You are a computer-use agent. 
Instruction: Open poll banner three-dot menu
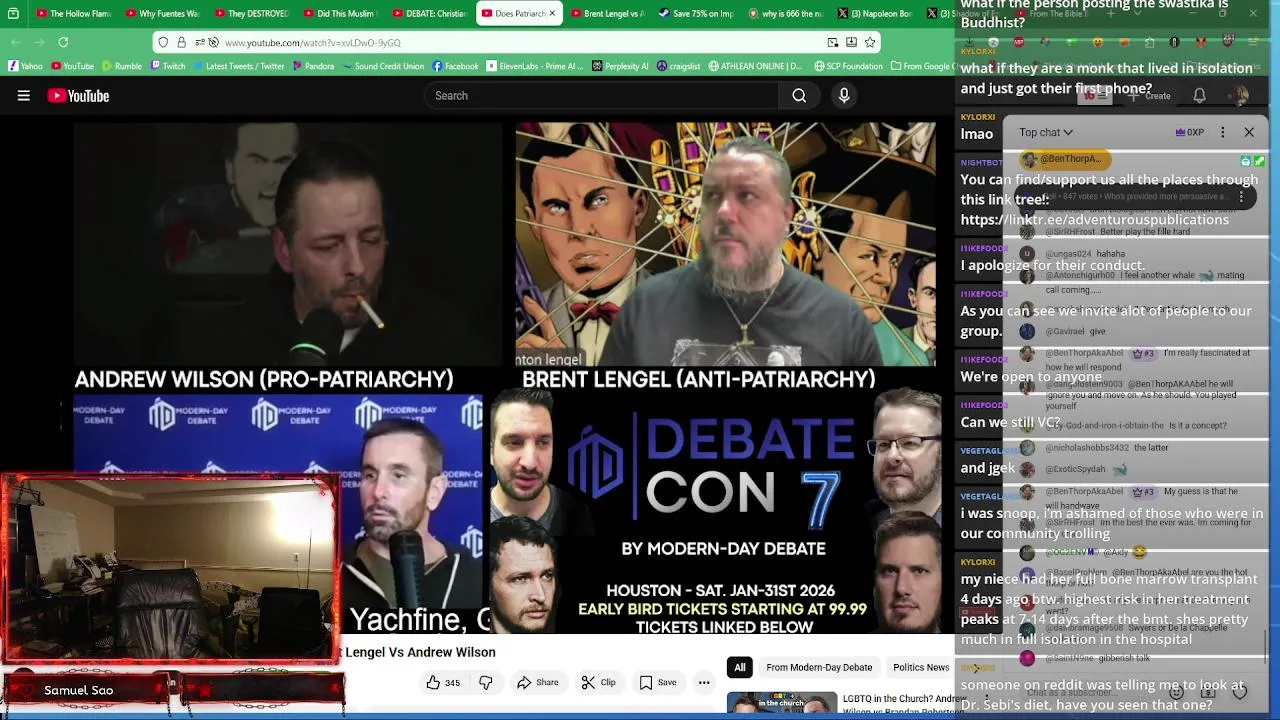[x=1241, y=197]
